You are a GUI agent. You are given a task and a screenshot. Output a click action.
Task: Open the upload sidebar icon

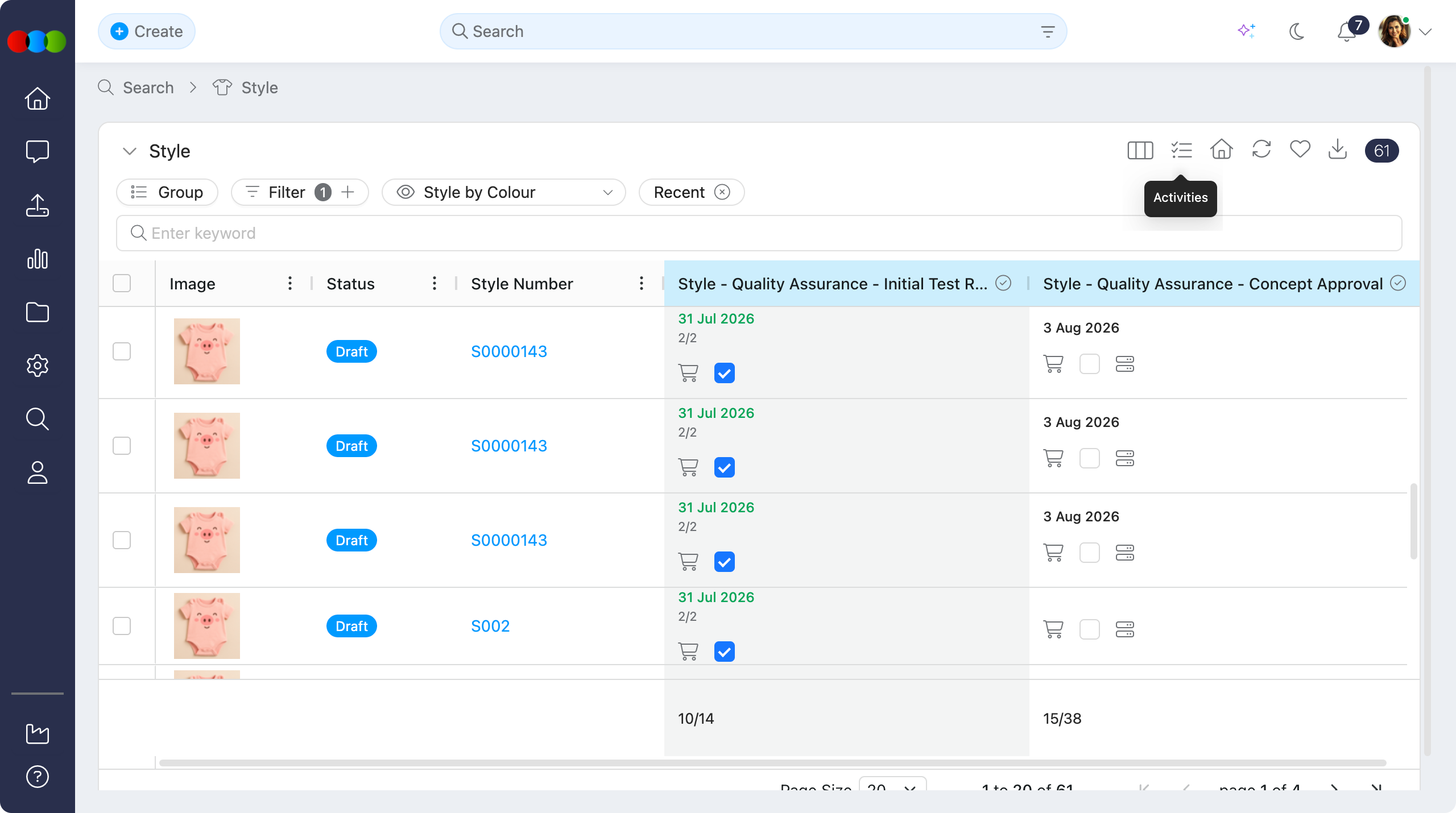tap(38, 205)
